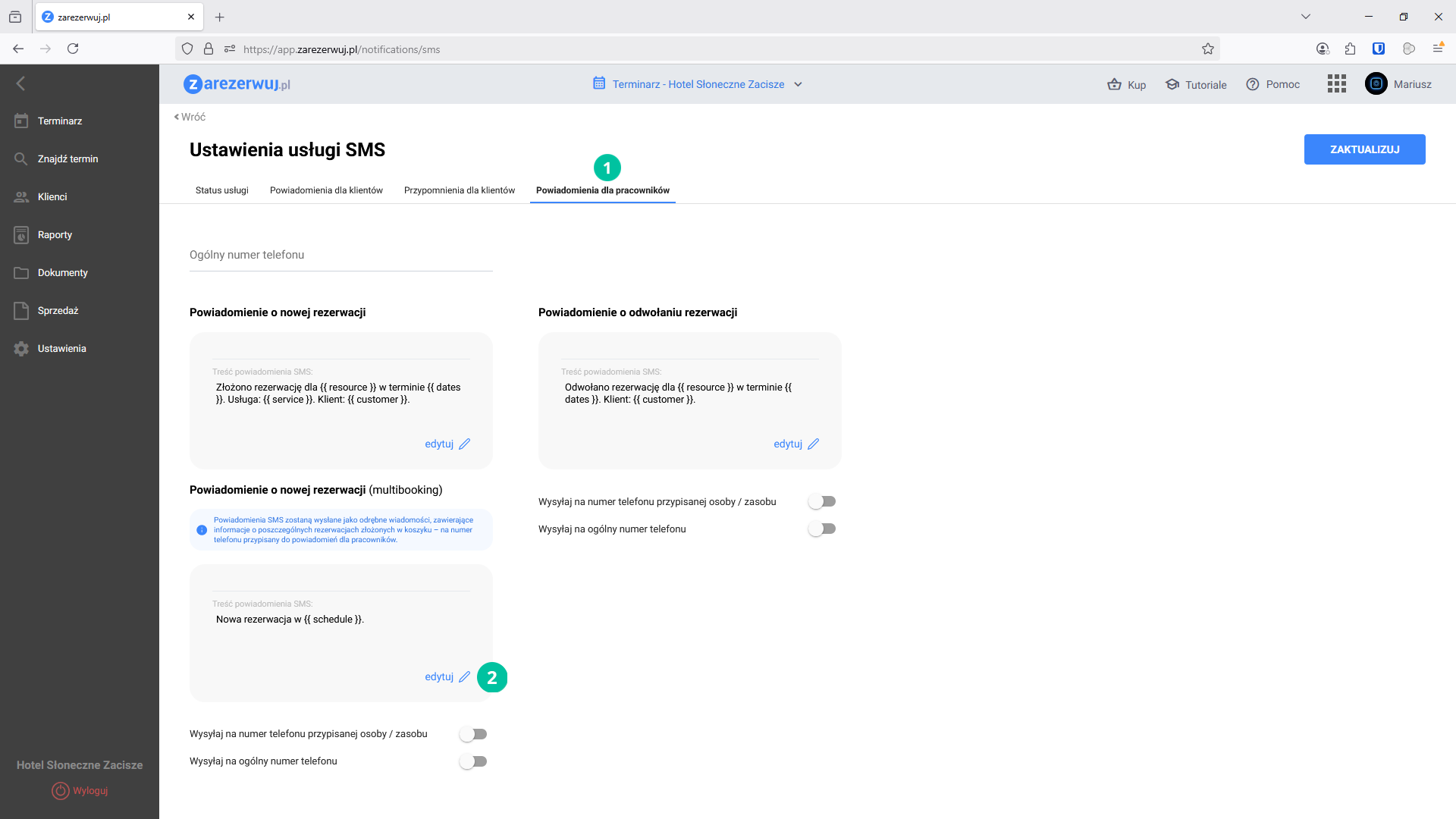This screenshot has height=819, width=1456.
Task: Click the Ustawienia gear icon
Action: point(21,349)
